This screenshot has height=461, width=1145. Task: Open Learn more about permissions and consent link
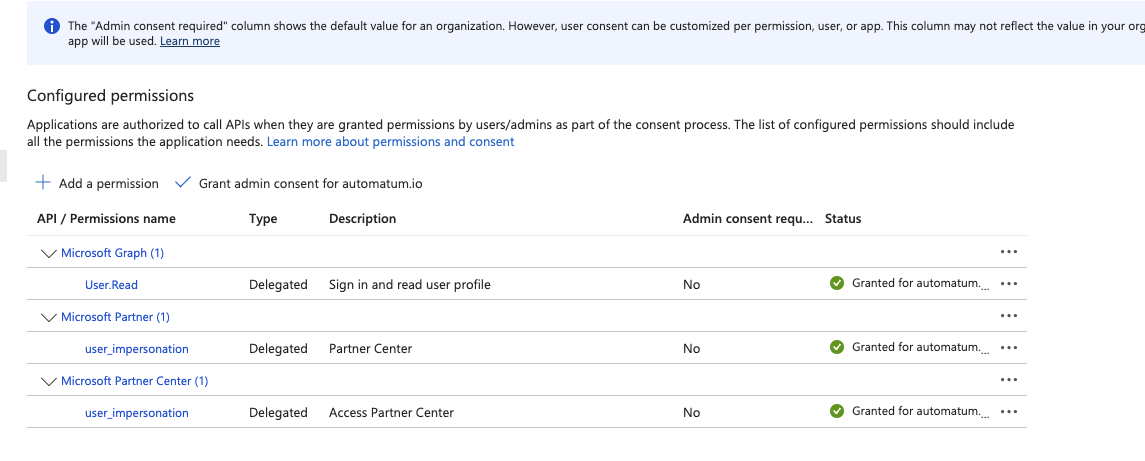click(x=391, y=142)
